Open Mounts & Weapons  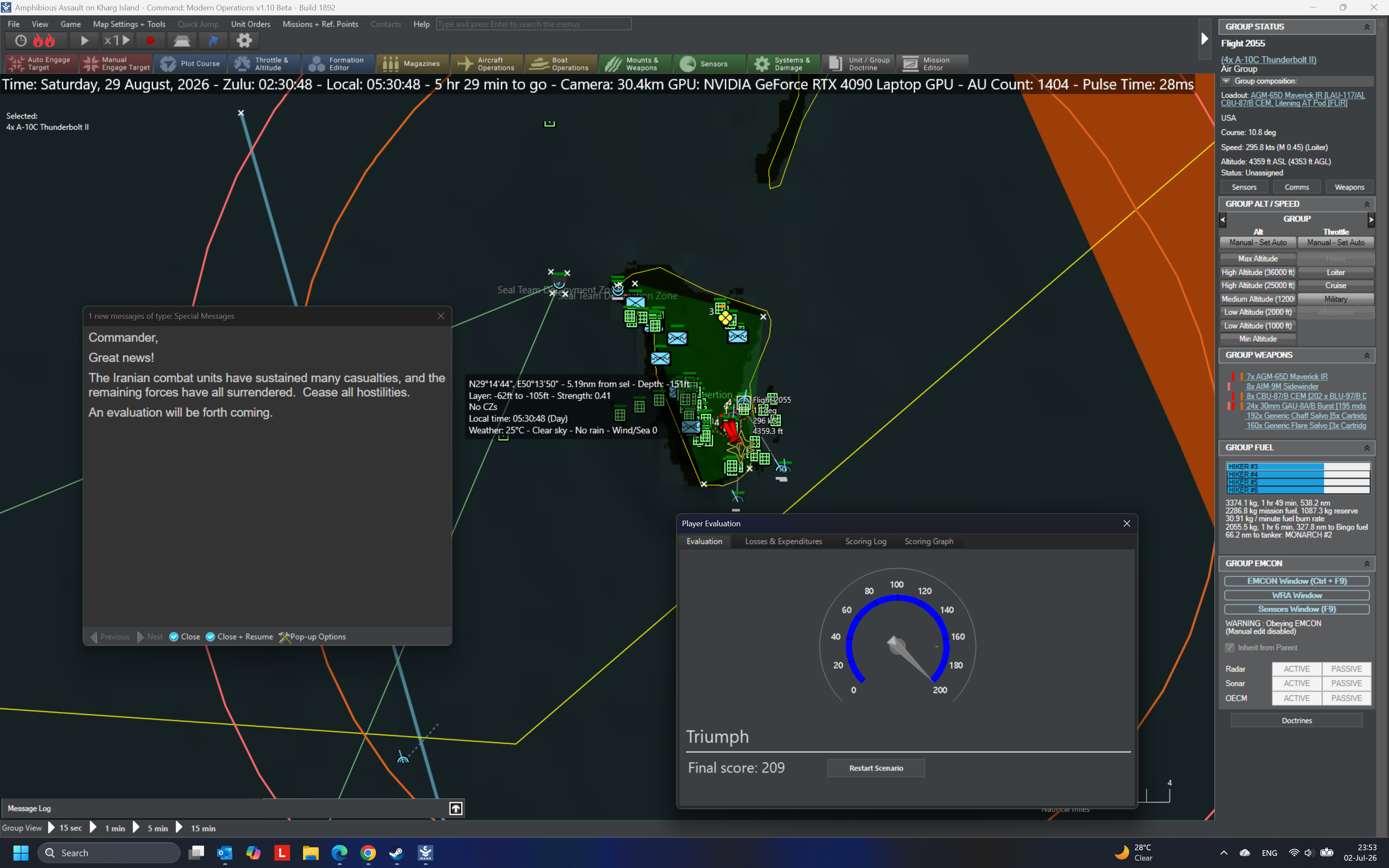pyautogui.click(x=635, y=64)
